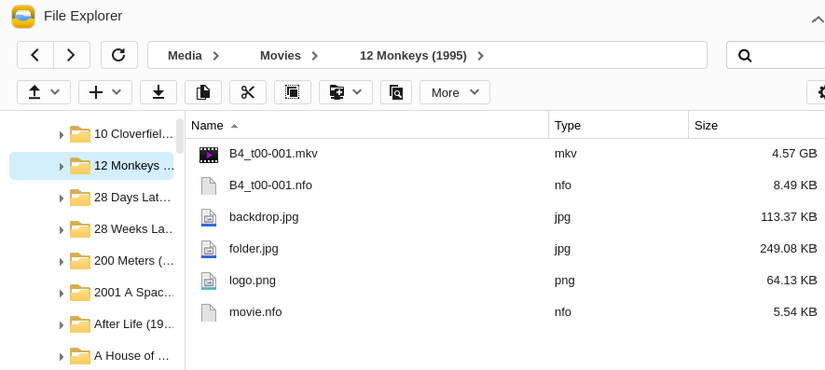Click the video icon of B4_t00-001.mkv
This screenshot has height=370, width=825.
(x=209, y=155)
